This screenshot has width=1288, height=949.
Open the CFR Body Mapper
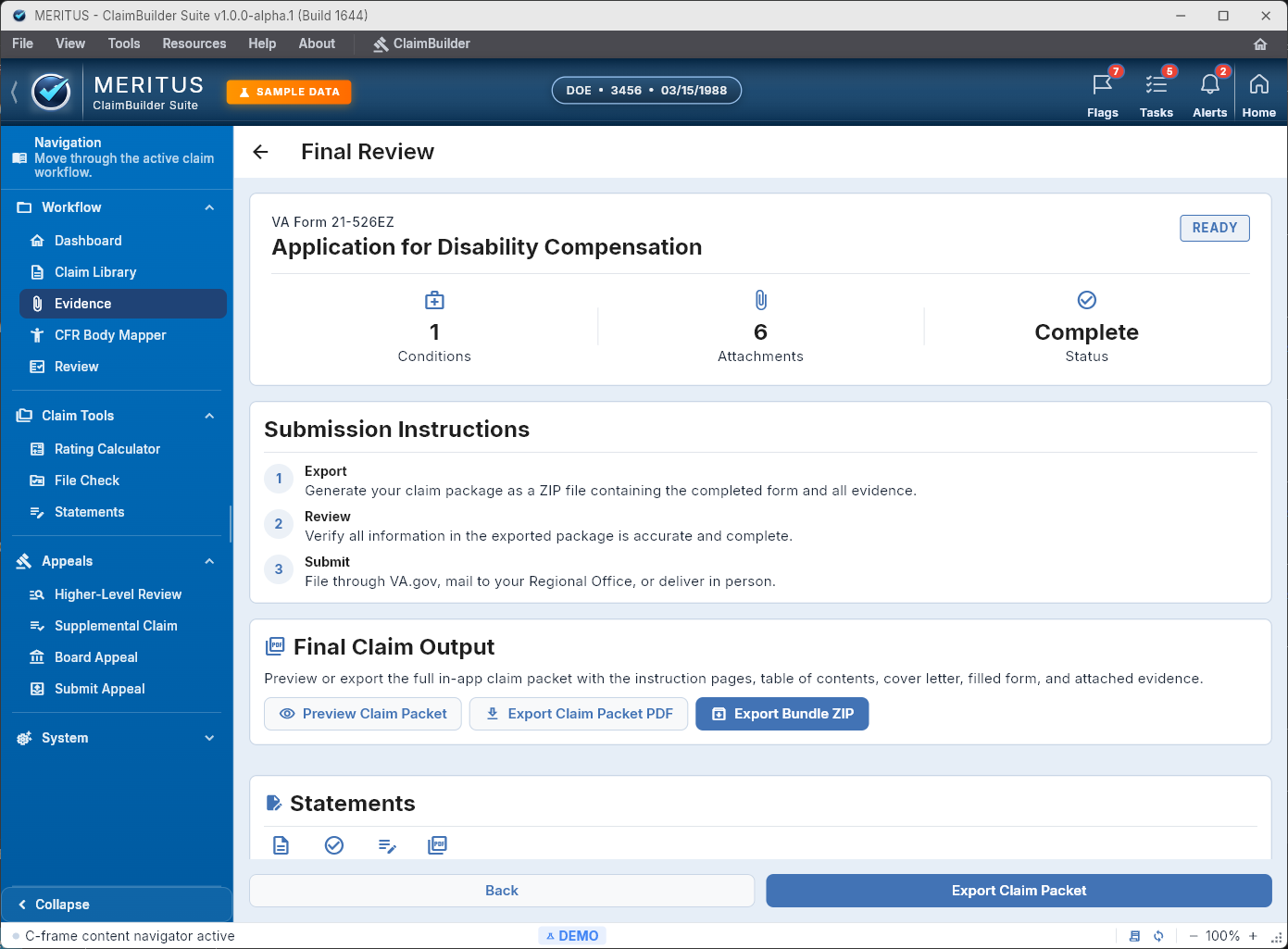[x=111, y=334]
